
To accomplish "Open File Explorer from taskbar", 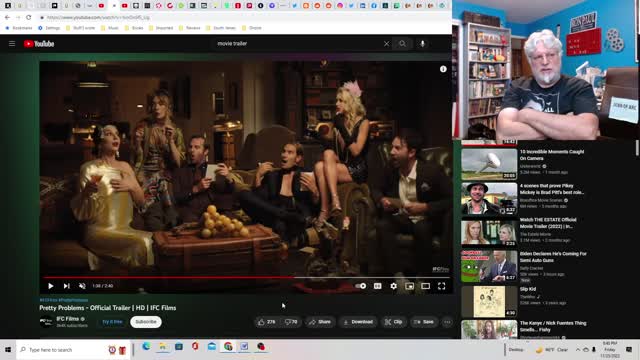I will [162, 347].
